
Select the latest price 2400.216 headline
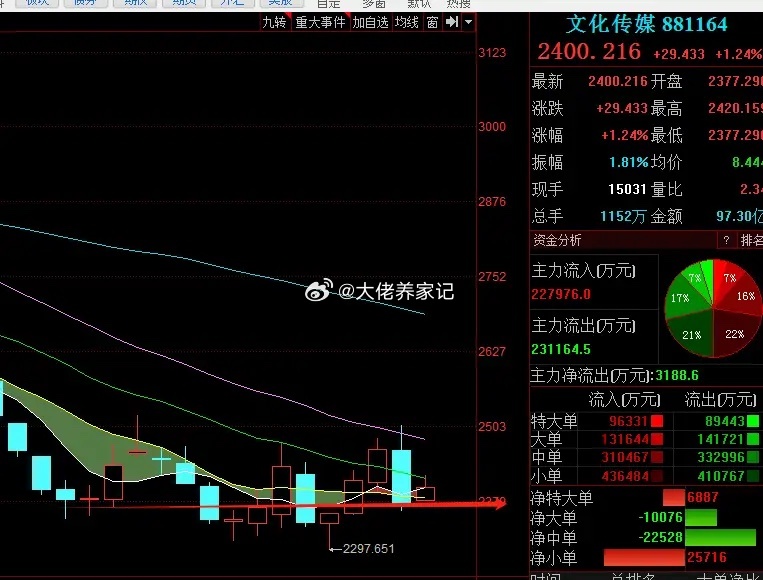tap(589, 52)
